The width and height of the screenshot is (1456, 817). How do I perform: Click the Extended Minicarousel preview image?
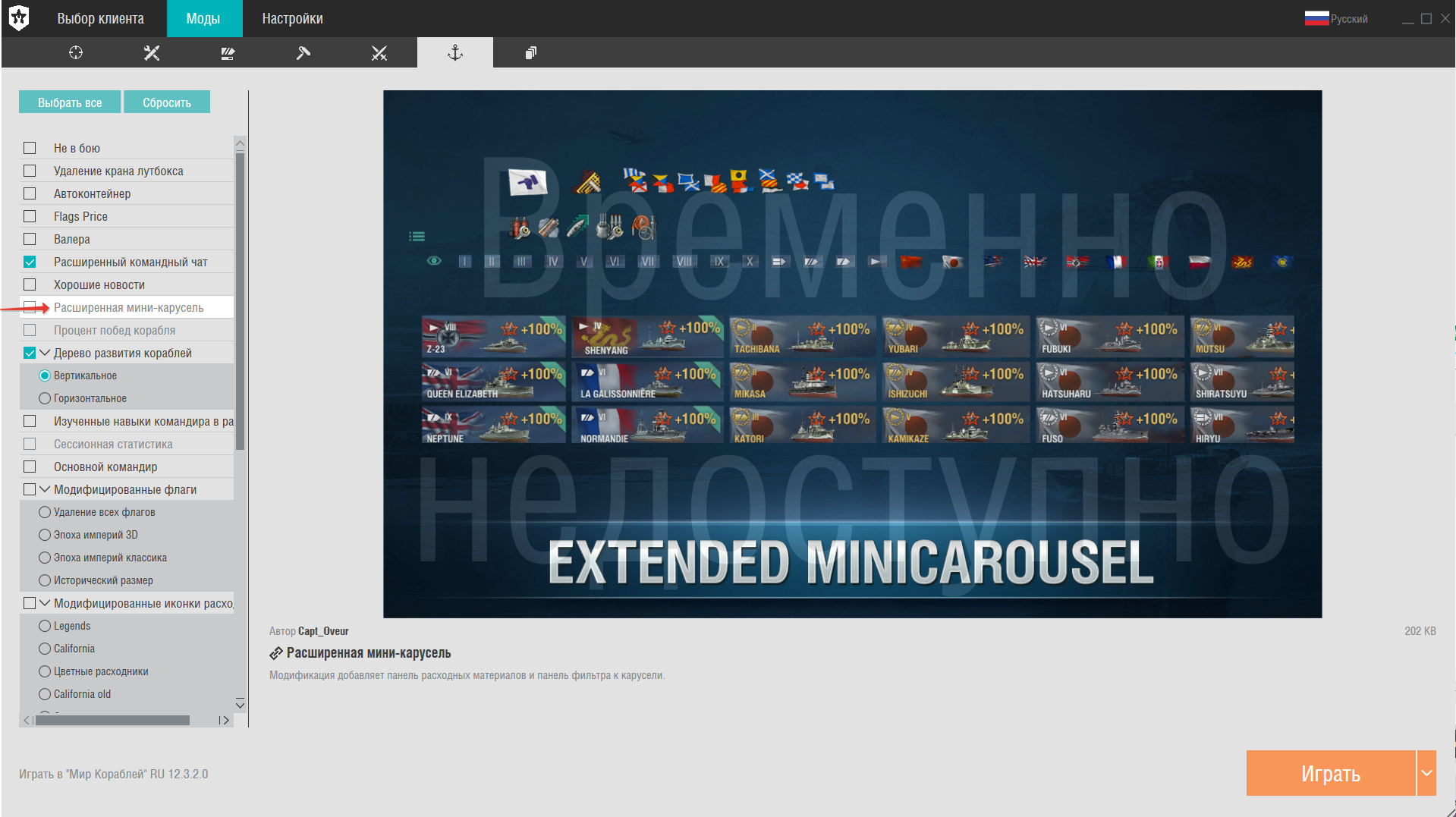(x=852, y=354)
